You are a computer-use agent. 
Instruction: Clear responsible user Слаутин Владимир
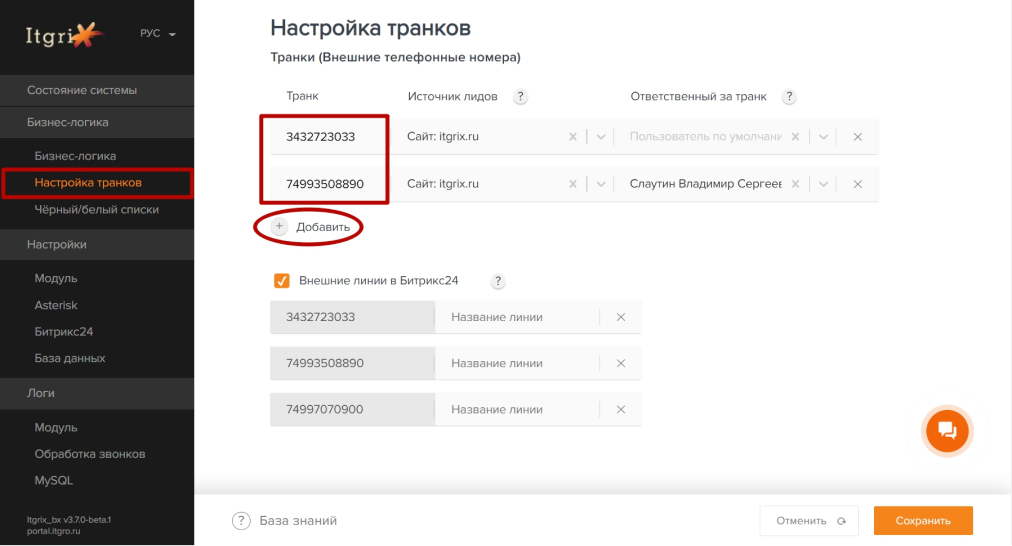[796, 184]
